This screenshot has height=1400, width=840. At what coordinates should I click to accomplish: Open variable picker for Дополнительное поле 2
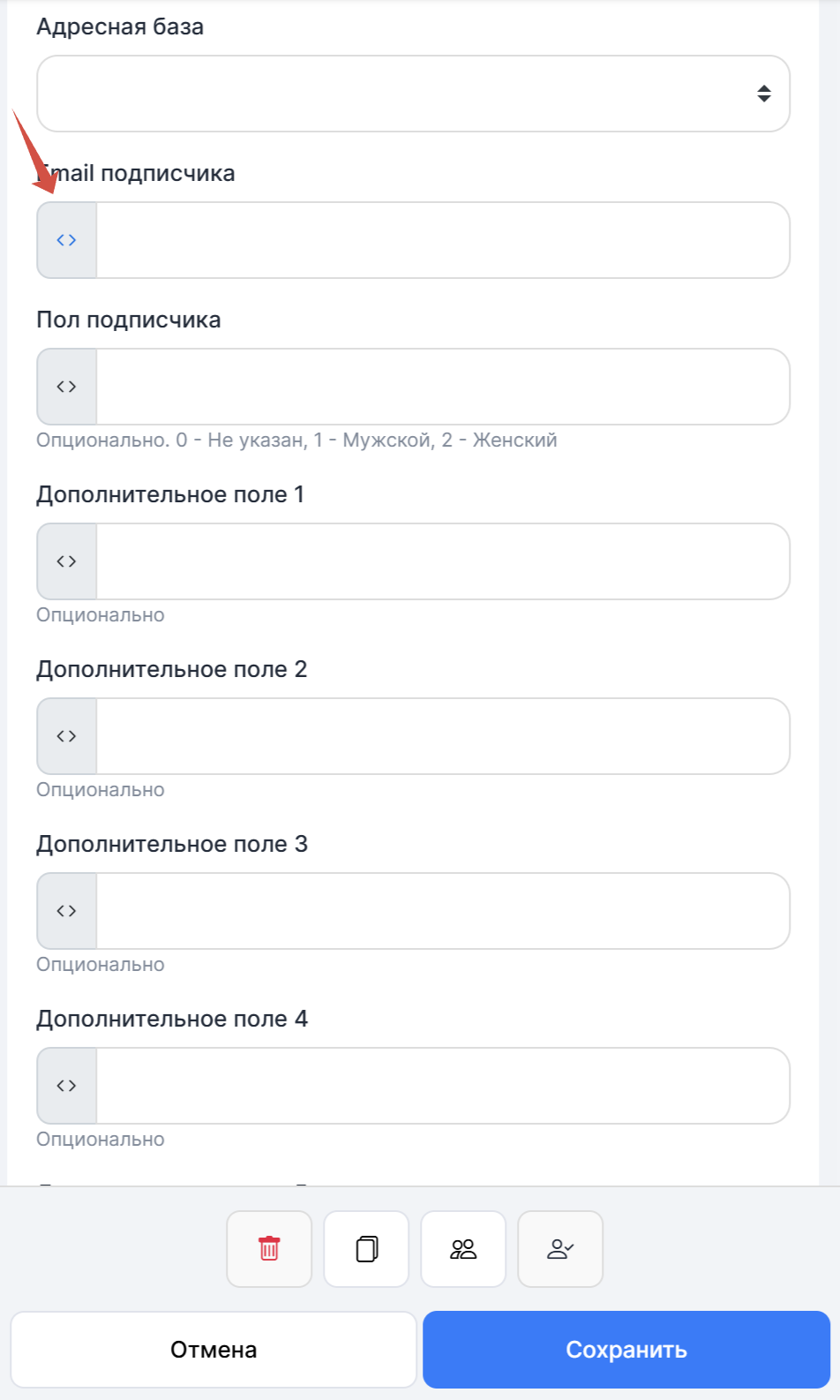coord(67,736)
